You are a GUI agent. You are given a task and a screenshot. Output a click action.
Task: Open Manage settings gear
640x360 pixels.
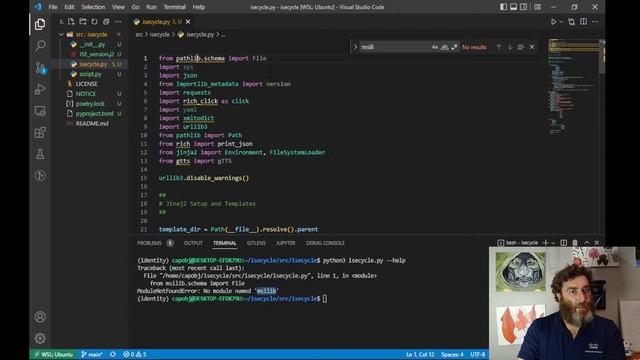click(x=40, y=338)
